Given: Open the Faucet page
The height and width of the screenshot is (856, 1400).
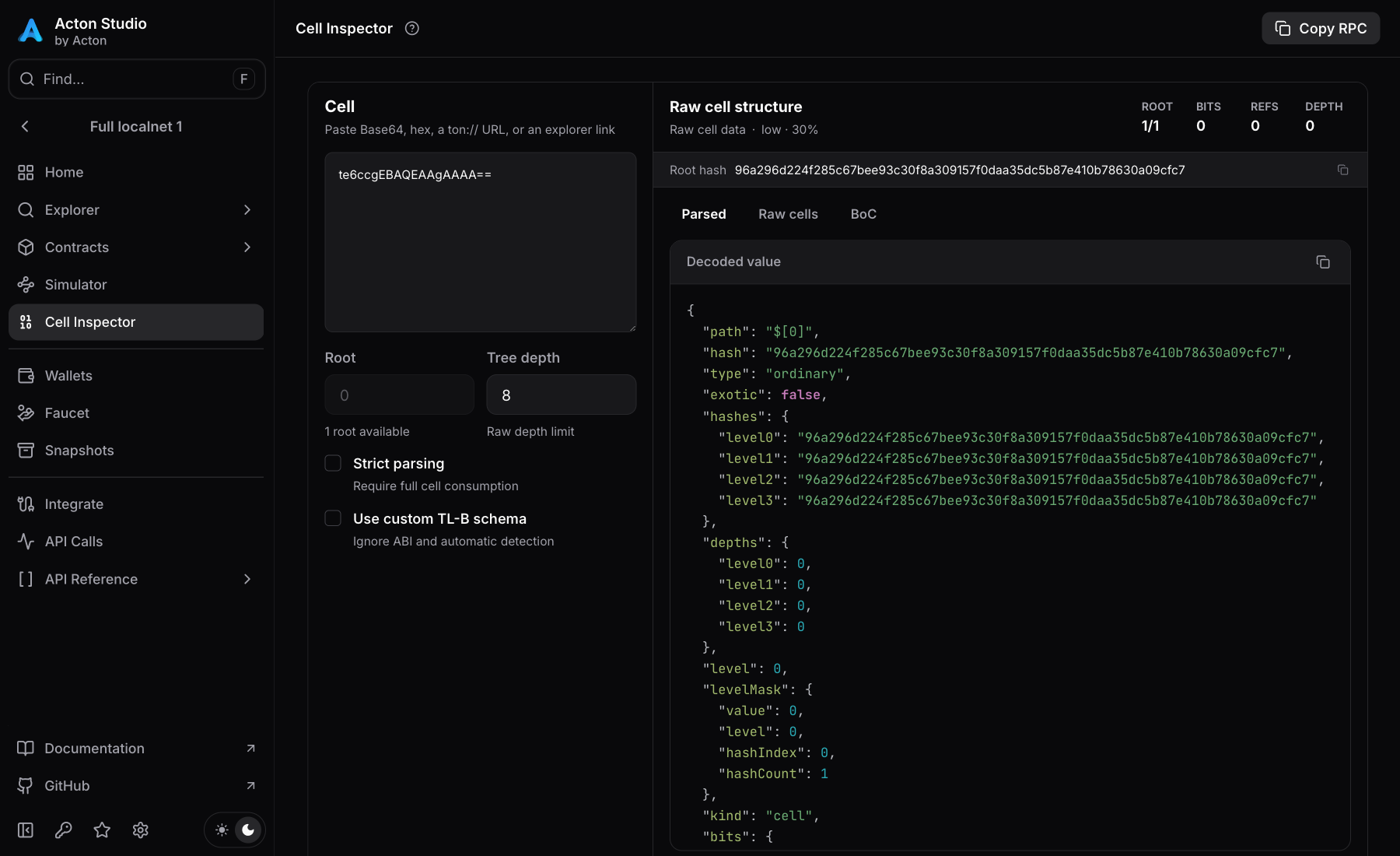Looking at the screenshot, I should click(136, 412).
